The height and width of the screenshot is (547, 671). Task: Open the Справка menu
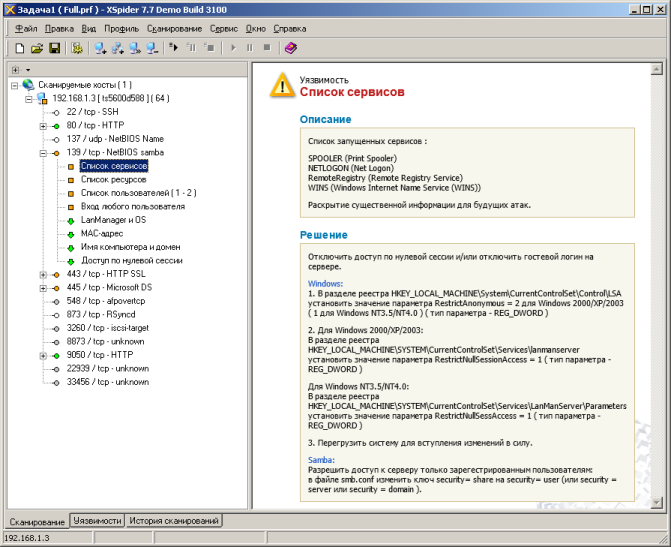click(x=290, y=29)
